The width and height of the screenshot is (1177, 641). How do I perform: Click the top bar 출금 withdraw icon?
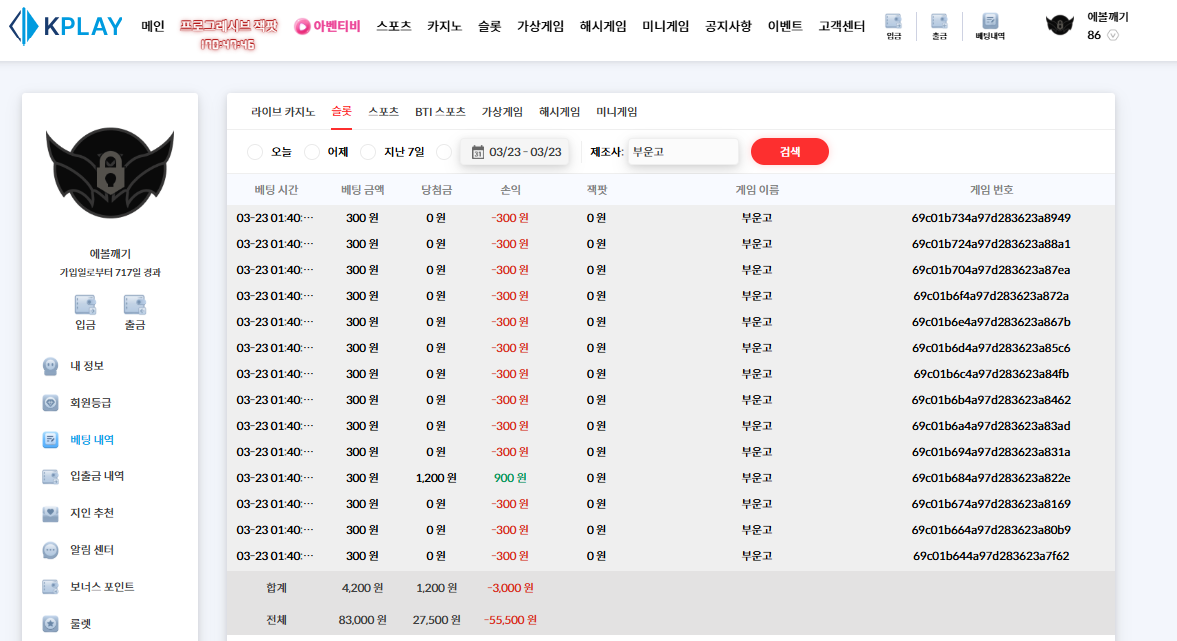point(938,22)
